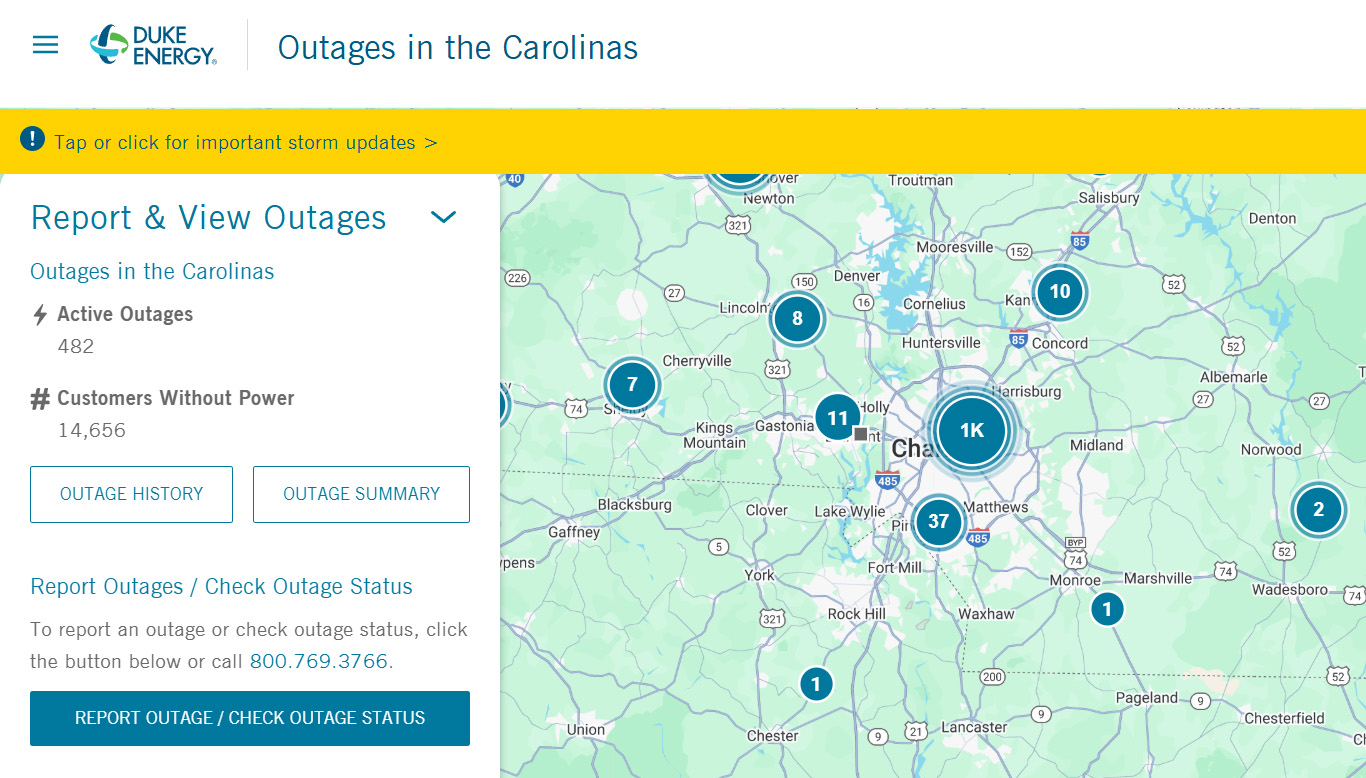Image resolution: width=1366 pixels, height=778 pixels.
Task: Click the Duke Energy logo
Action: [153, 45]
